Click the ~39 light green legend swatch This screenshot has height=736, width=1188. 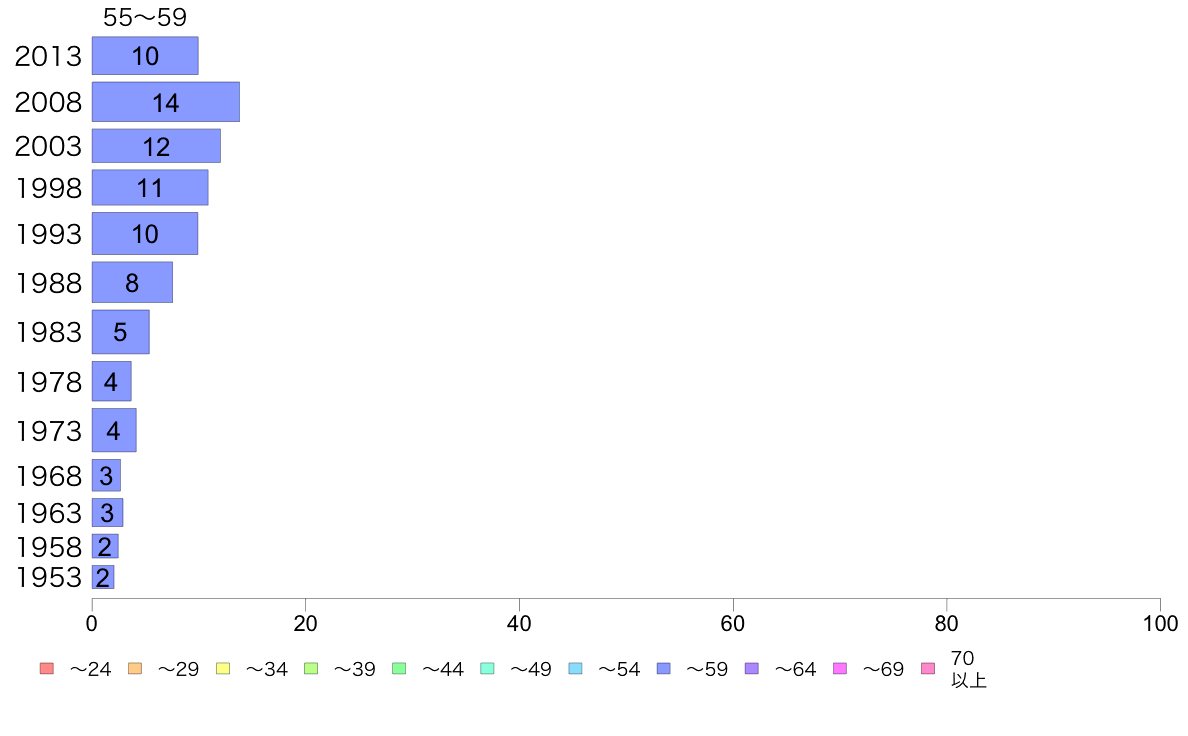coord(311,669)
